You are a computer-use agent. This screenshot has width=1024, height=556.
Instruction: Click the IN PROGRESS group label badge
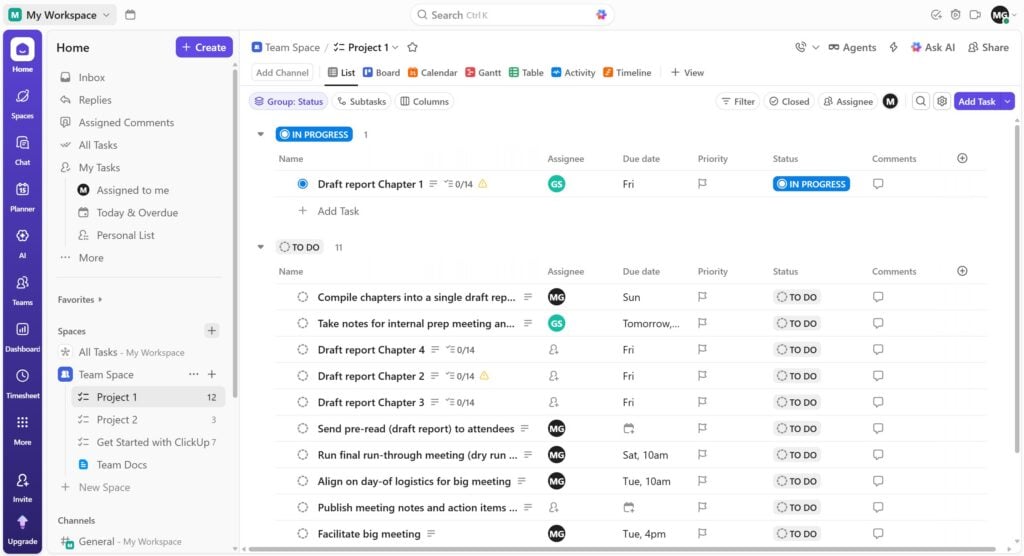pyautogui.click(x=314, y=135)
